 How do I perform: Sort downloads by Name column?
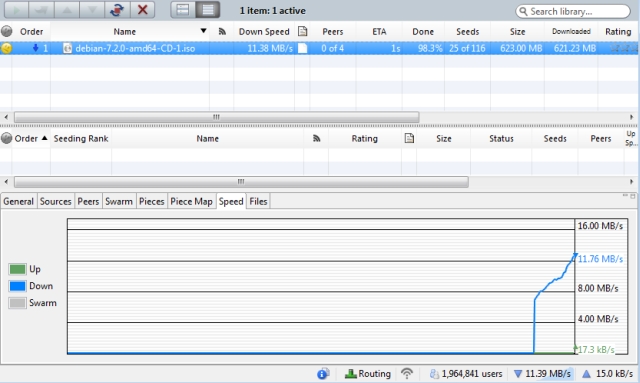pos(124,32)
